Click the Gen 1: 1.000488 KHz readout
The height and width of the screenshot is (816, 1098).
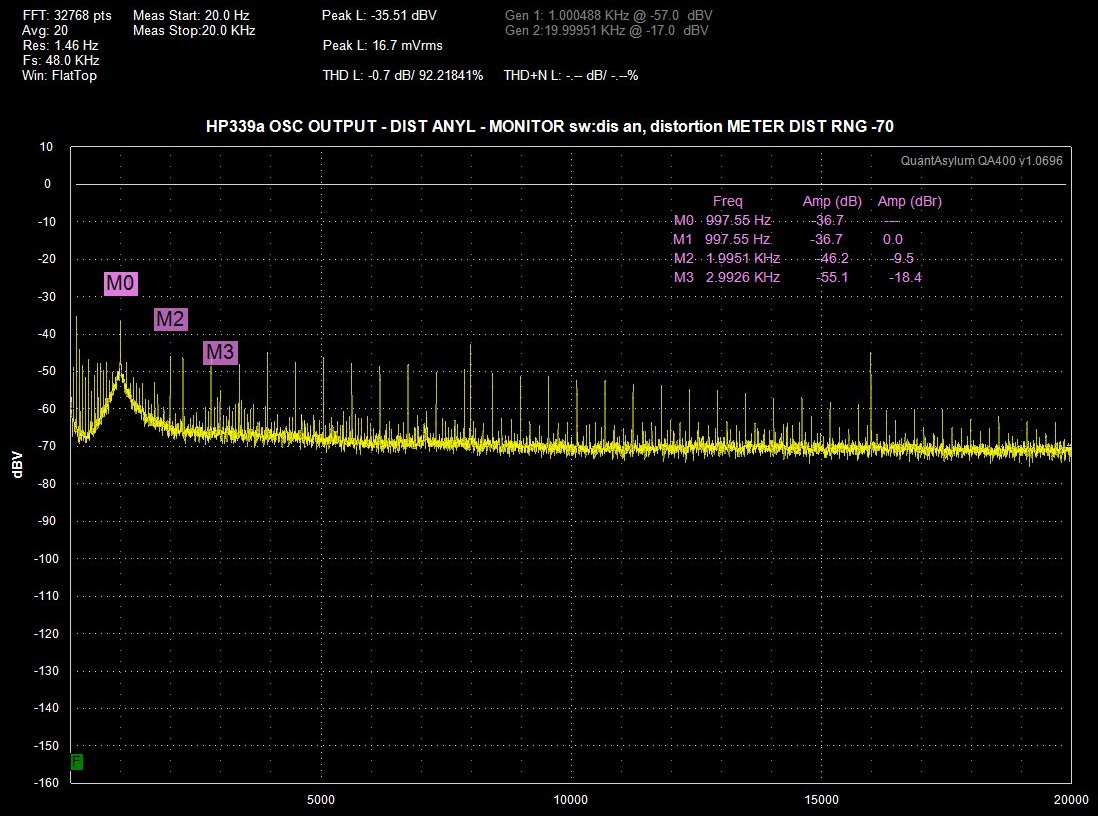tap(609, 15)
